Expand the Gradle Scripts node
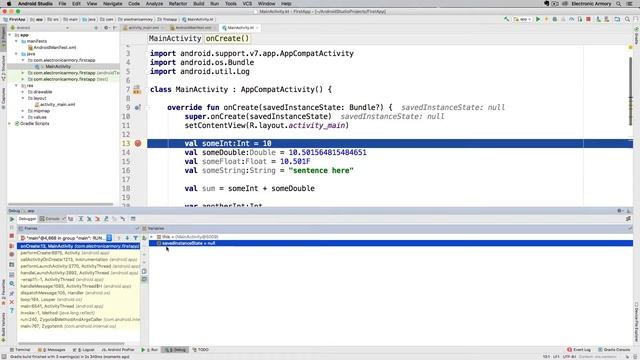The image size is (640, 360). [10, 123]
